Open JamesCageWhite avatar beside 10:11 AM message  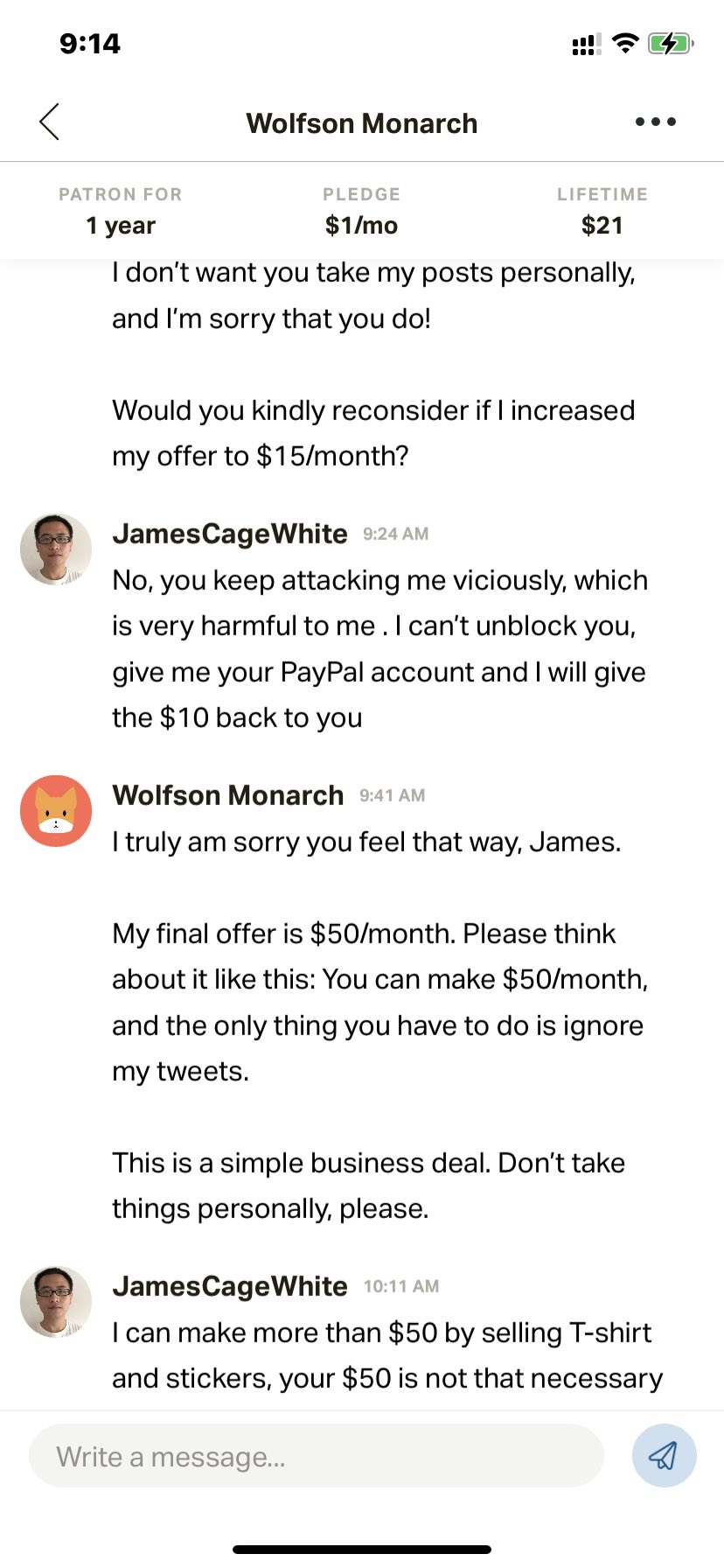tap(56, 1302)
